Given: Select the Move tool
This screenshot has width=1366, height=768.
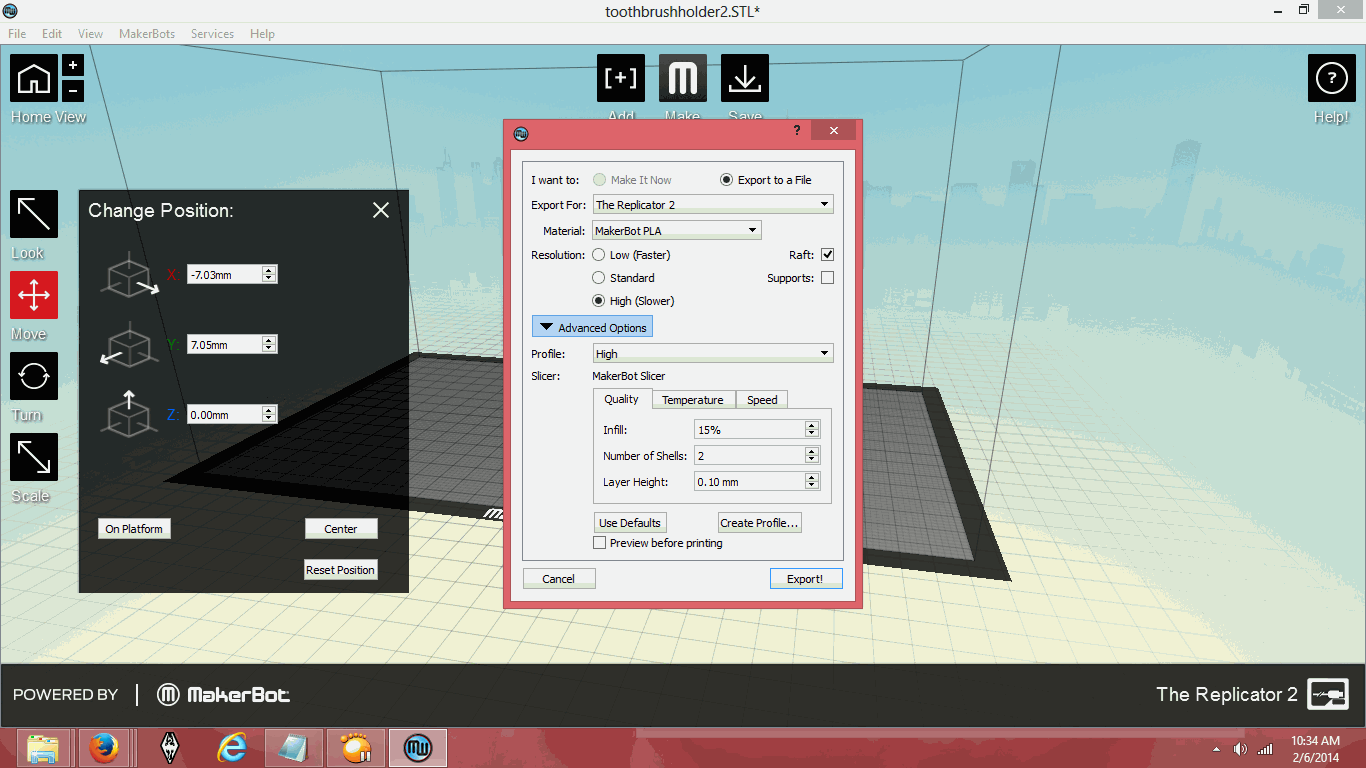Looking at the screenshot, I should [x=34, y=295].
